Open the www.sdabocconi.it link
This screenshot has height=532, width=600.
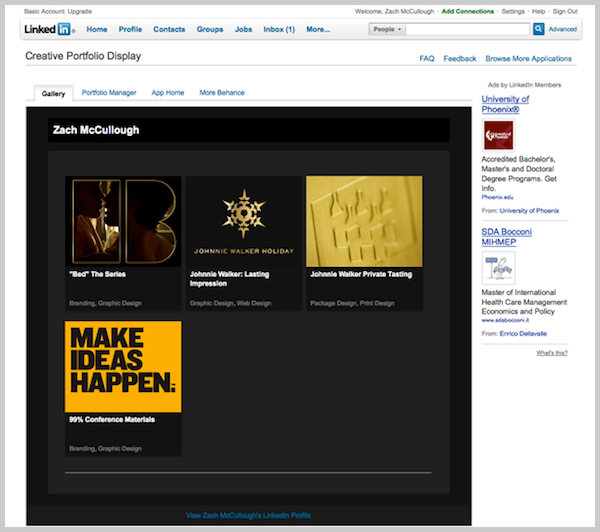click(505, 320)
